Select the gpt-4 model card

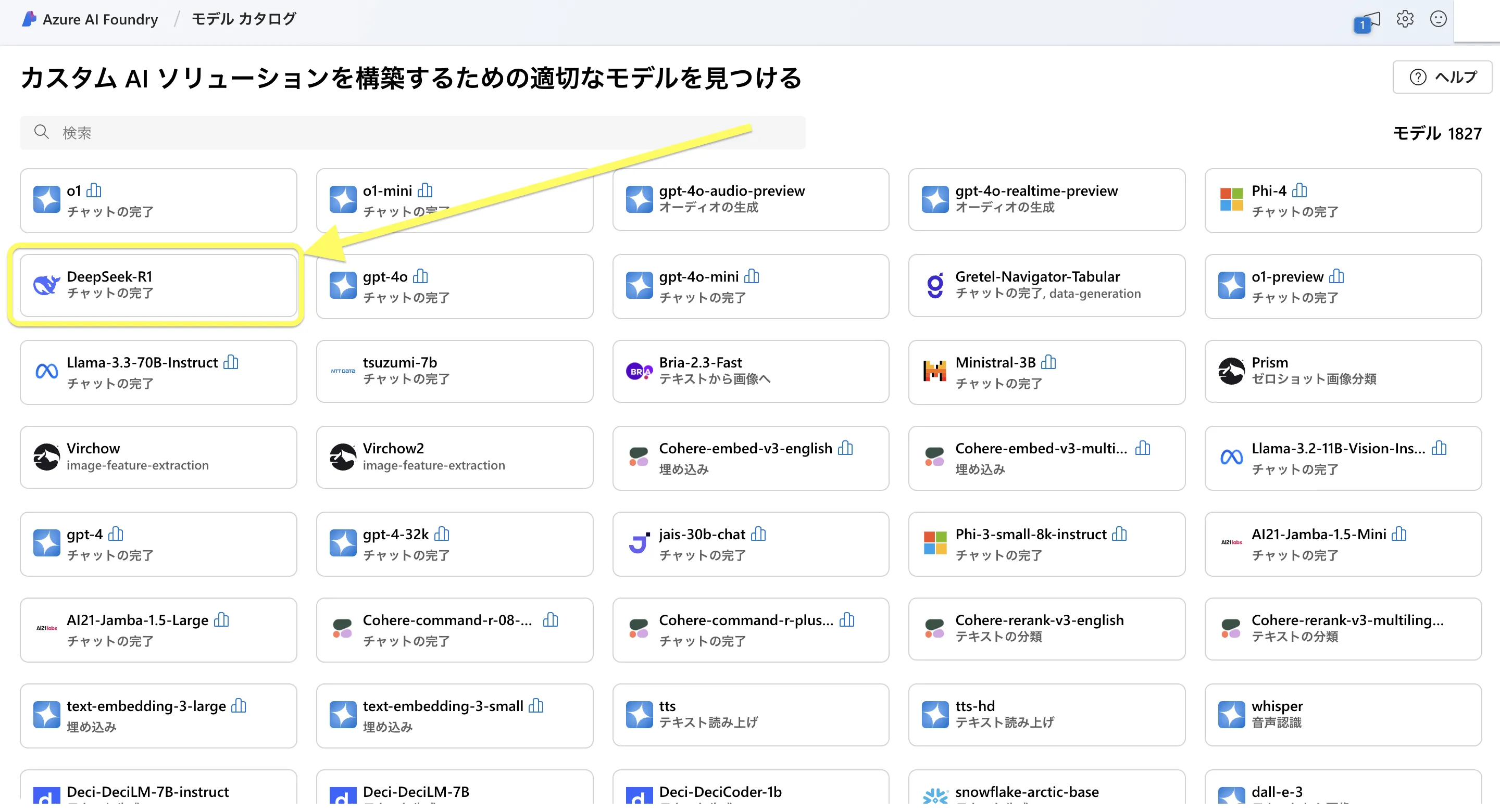158,544
